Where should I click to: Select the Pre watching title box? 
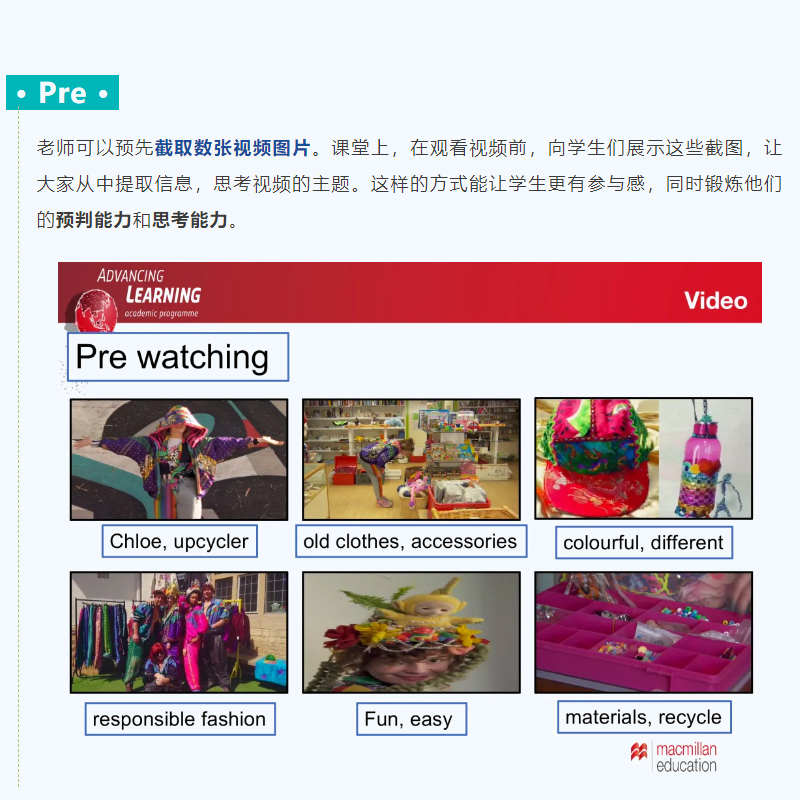click(x=178, y=357)
